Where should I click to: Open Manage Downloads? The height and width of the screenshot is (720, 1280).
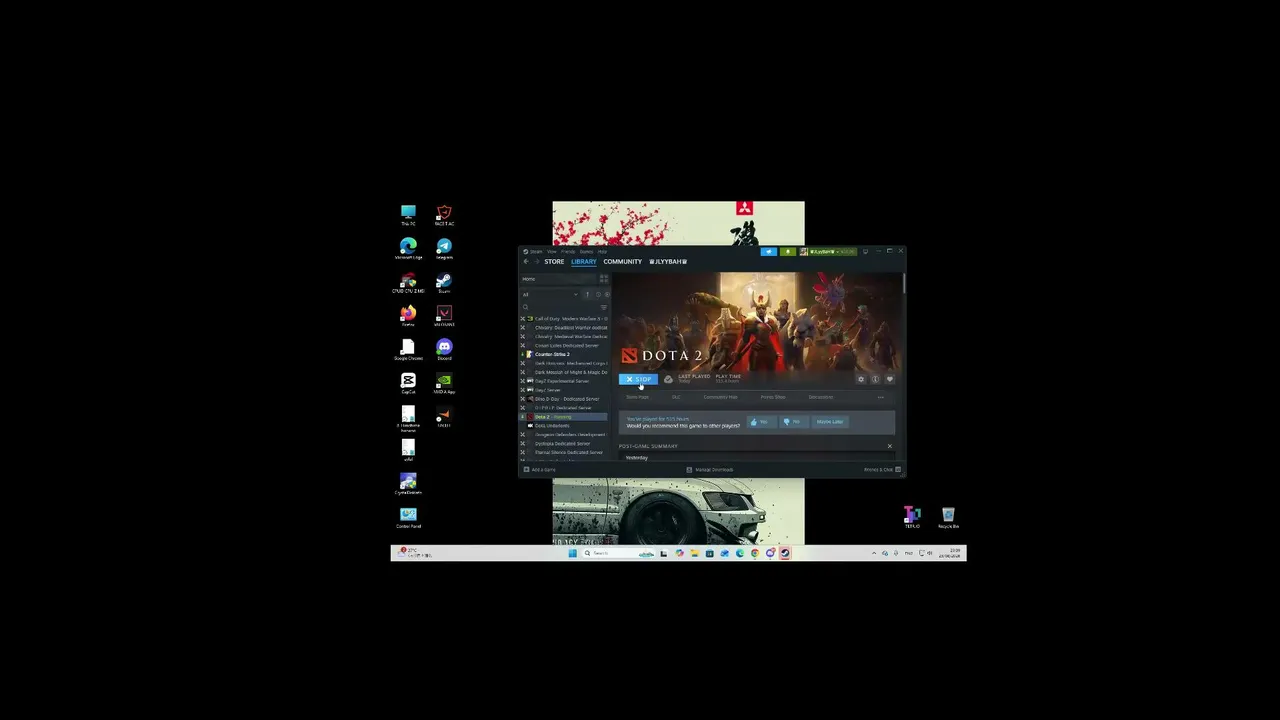[710, 469]
